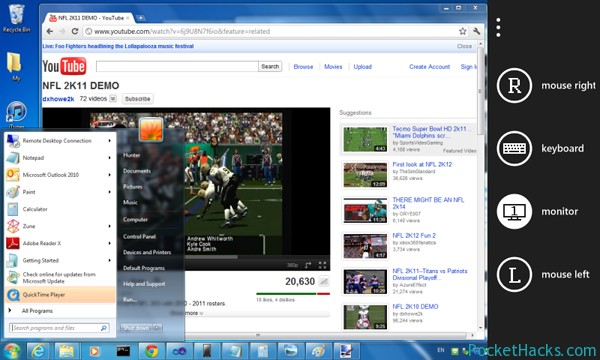This screenshot has height=360, width=600.
Task: Open the My folder desktop icon
Action: (15, 66)
